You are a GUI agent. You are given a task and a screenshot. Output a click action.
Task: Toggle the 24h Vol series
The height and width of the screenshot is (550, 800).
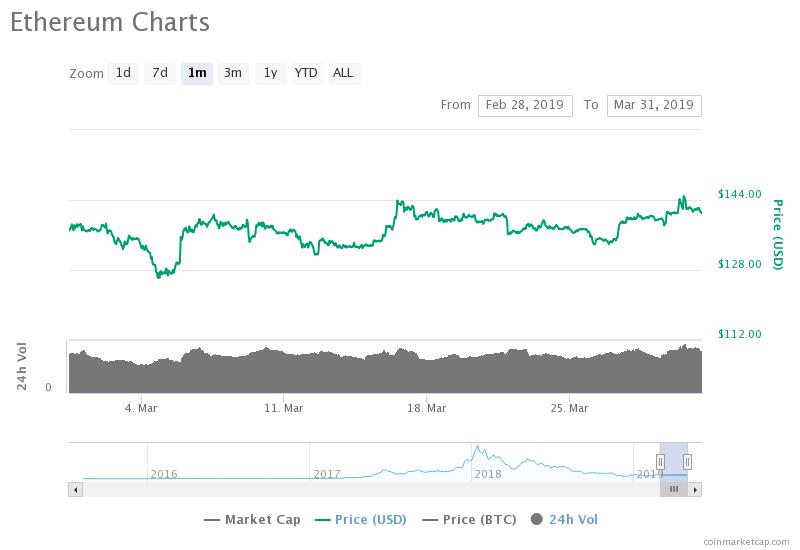tap(566, 519)
